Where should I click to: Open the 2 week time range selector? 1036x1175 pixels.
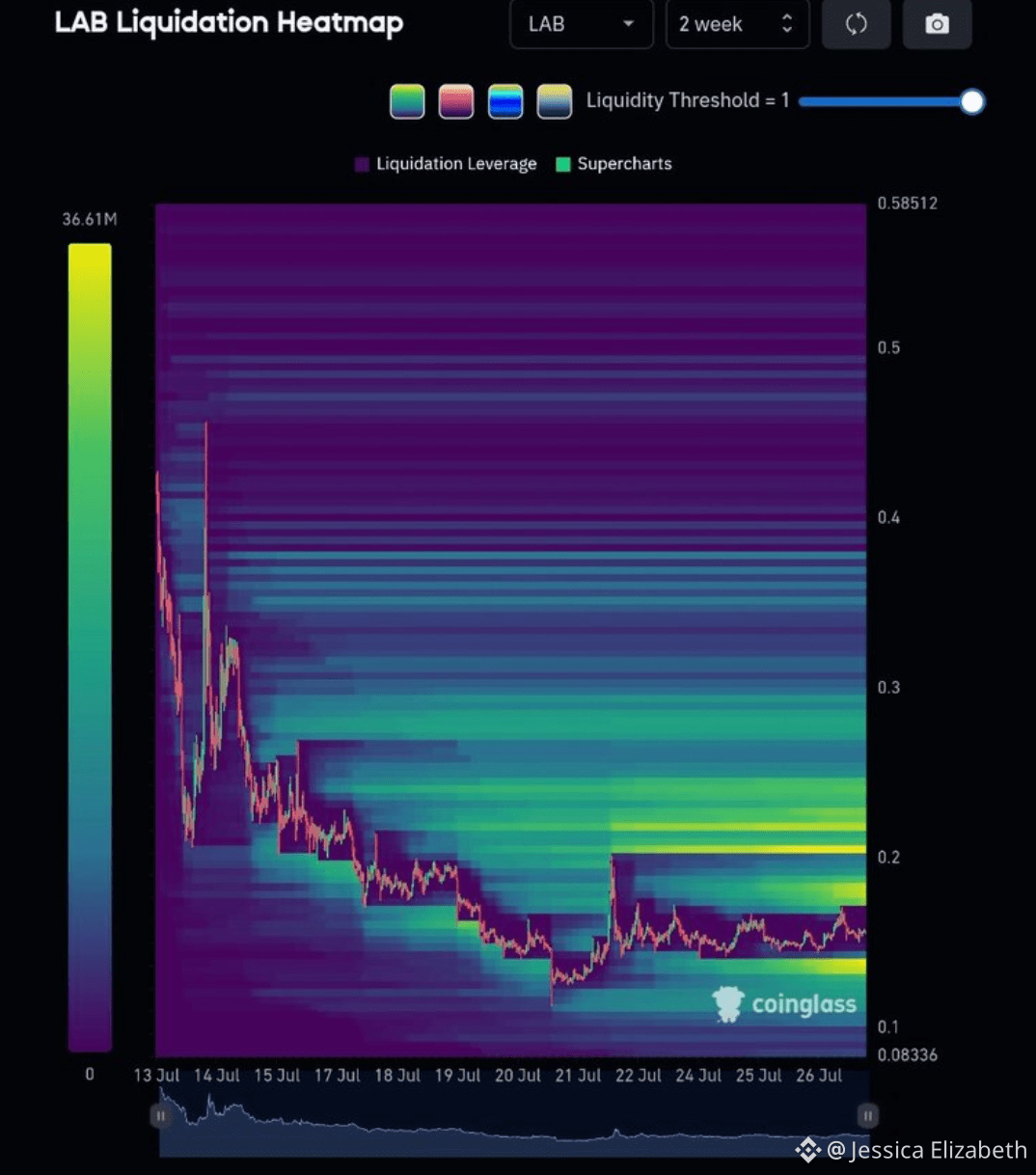coord(737,24)
